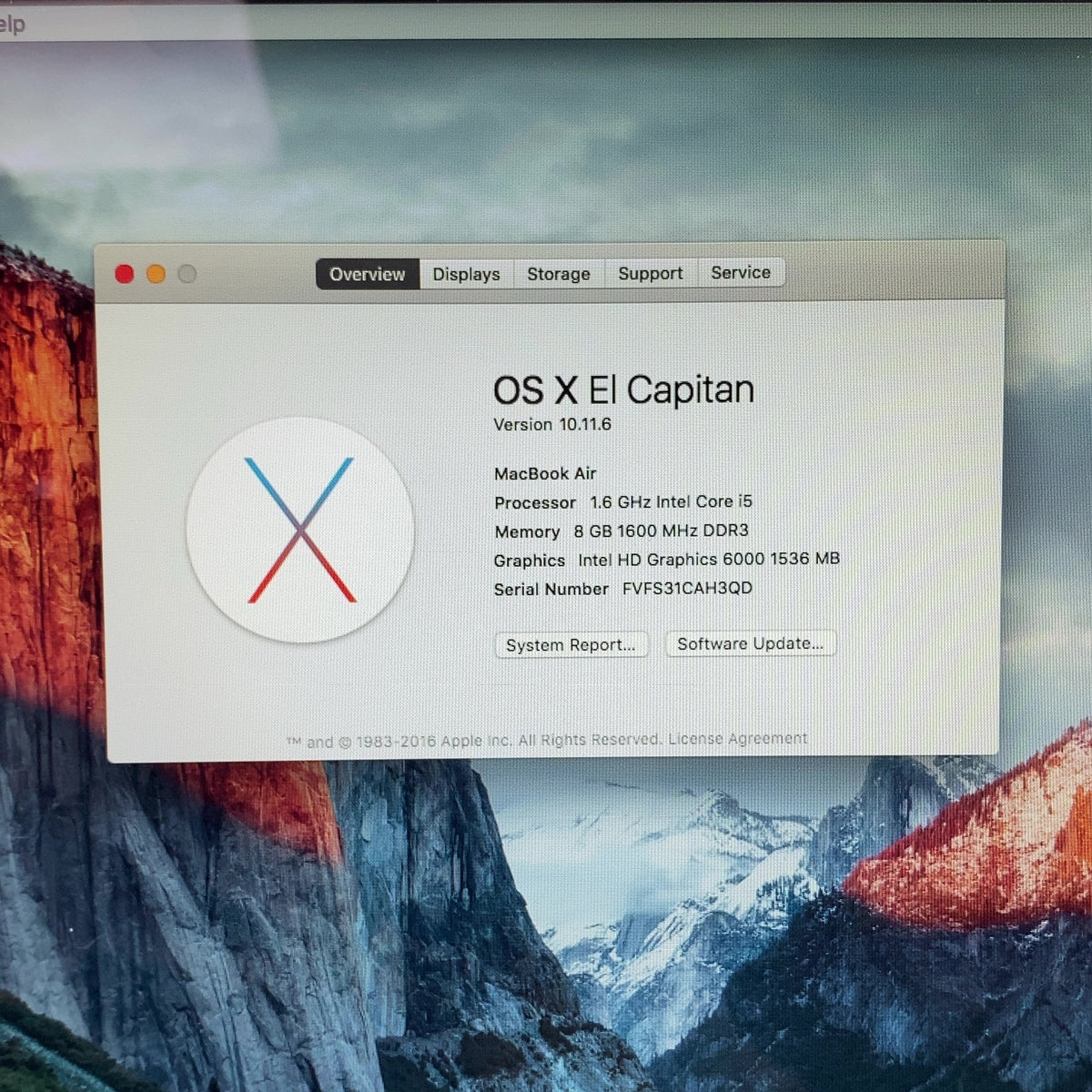Minimize window with yellow button
The image size is (1092, 1092).
click(x=156, y=274)
